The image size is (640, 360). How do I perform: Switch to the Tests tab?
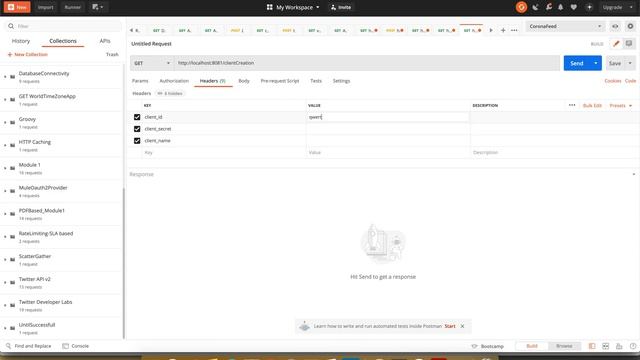(x=316, y=81)
